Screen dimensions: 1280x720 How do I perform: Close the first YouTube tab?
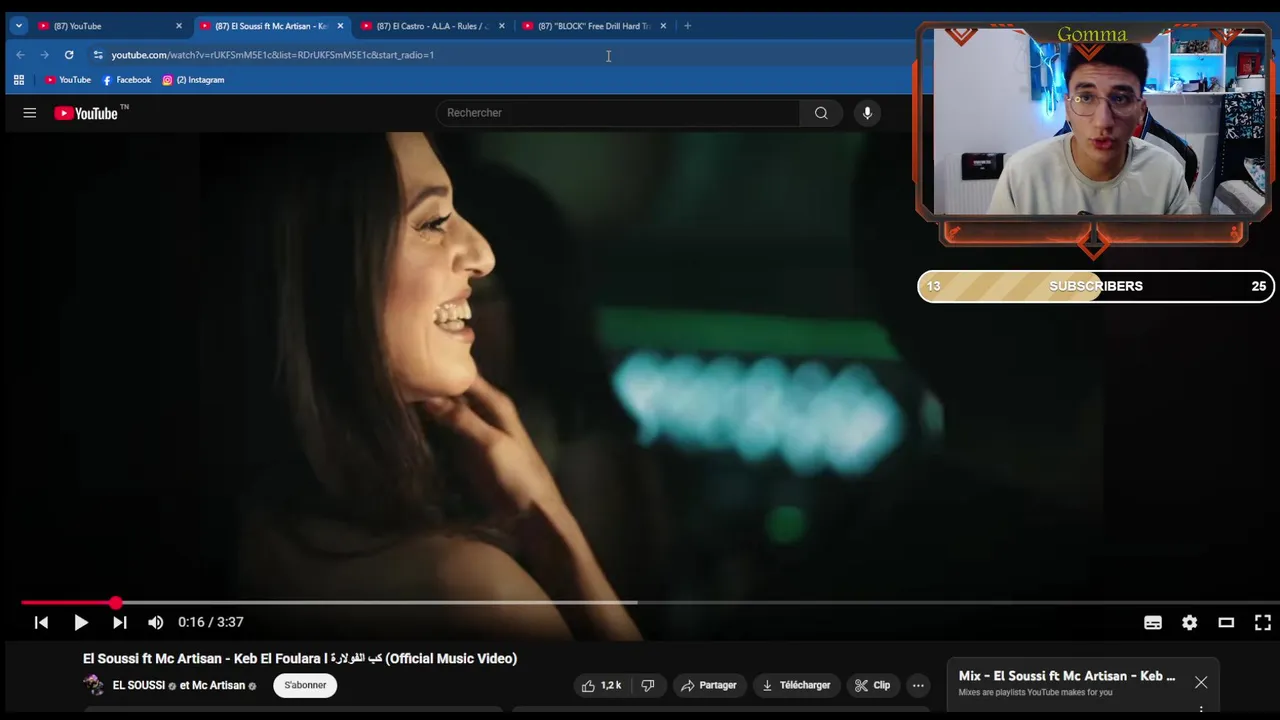[x=179, y=26]
